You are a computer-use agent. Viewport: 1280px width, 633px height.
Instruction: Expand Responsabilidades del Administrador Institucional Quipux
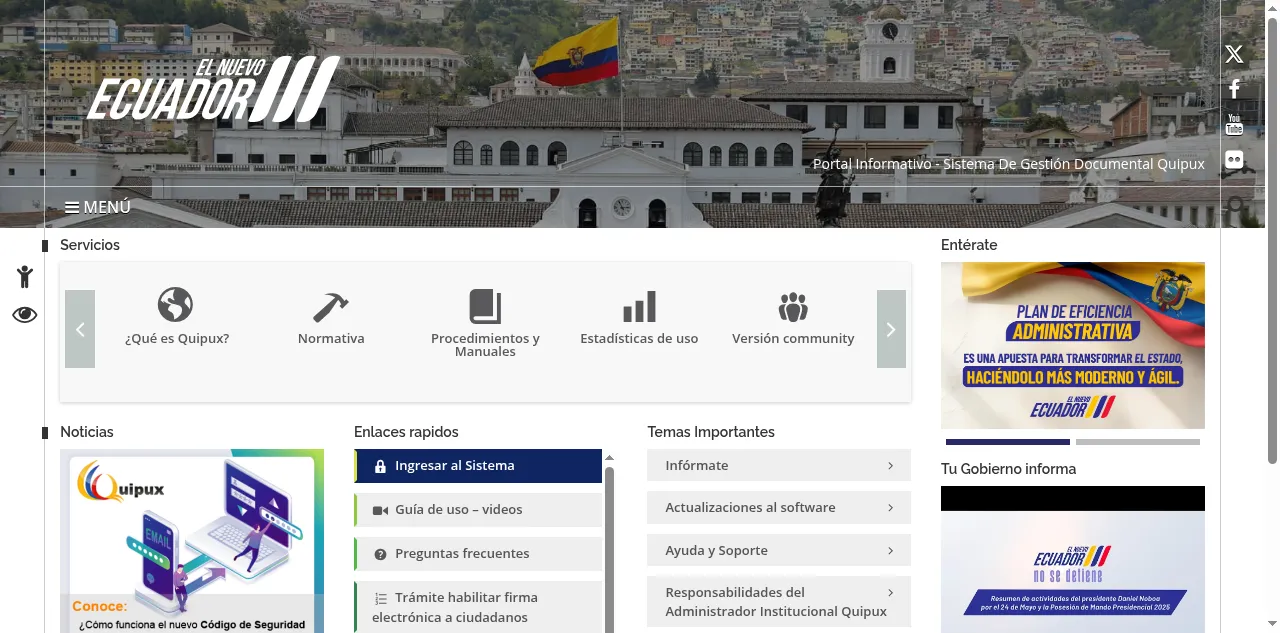coord(779,602)
